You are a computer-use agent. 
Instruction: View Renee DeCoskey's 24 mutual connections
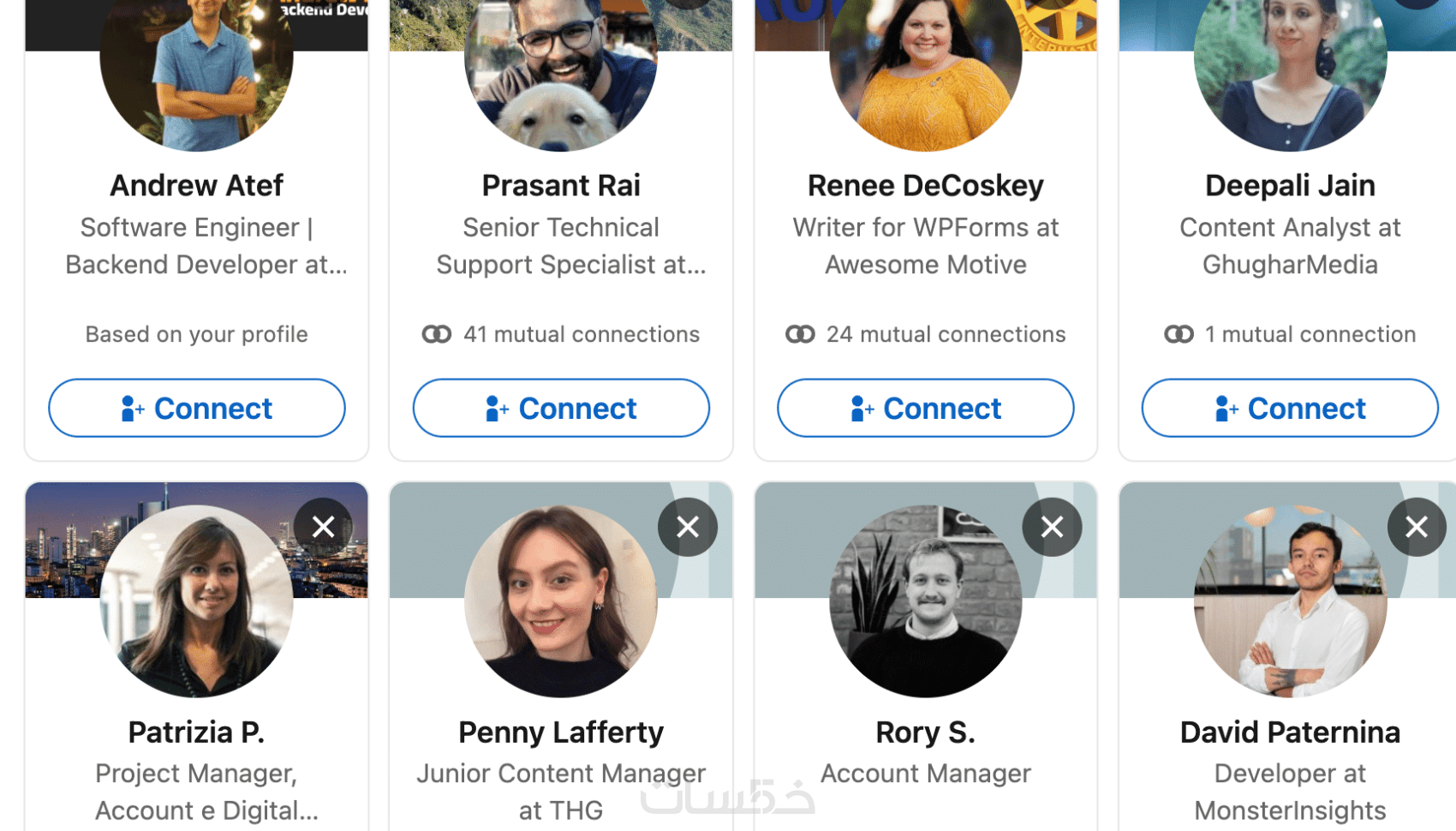(946, 334)
